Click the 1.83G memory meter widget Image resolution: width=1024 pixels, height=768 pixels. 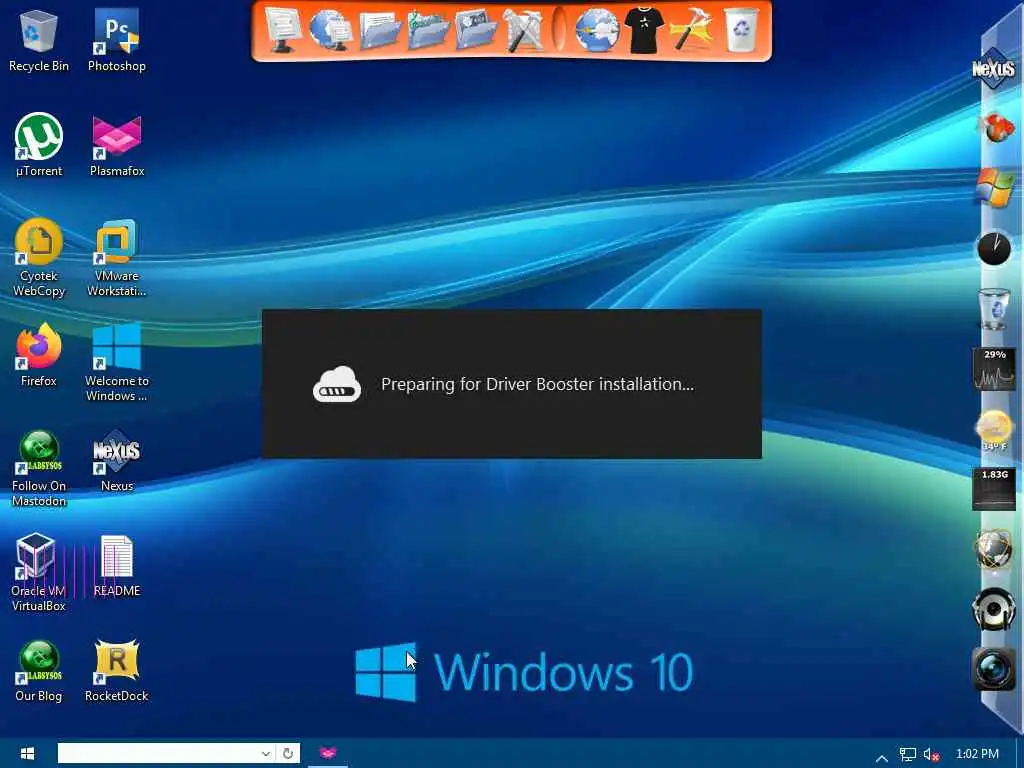[994, 489]
